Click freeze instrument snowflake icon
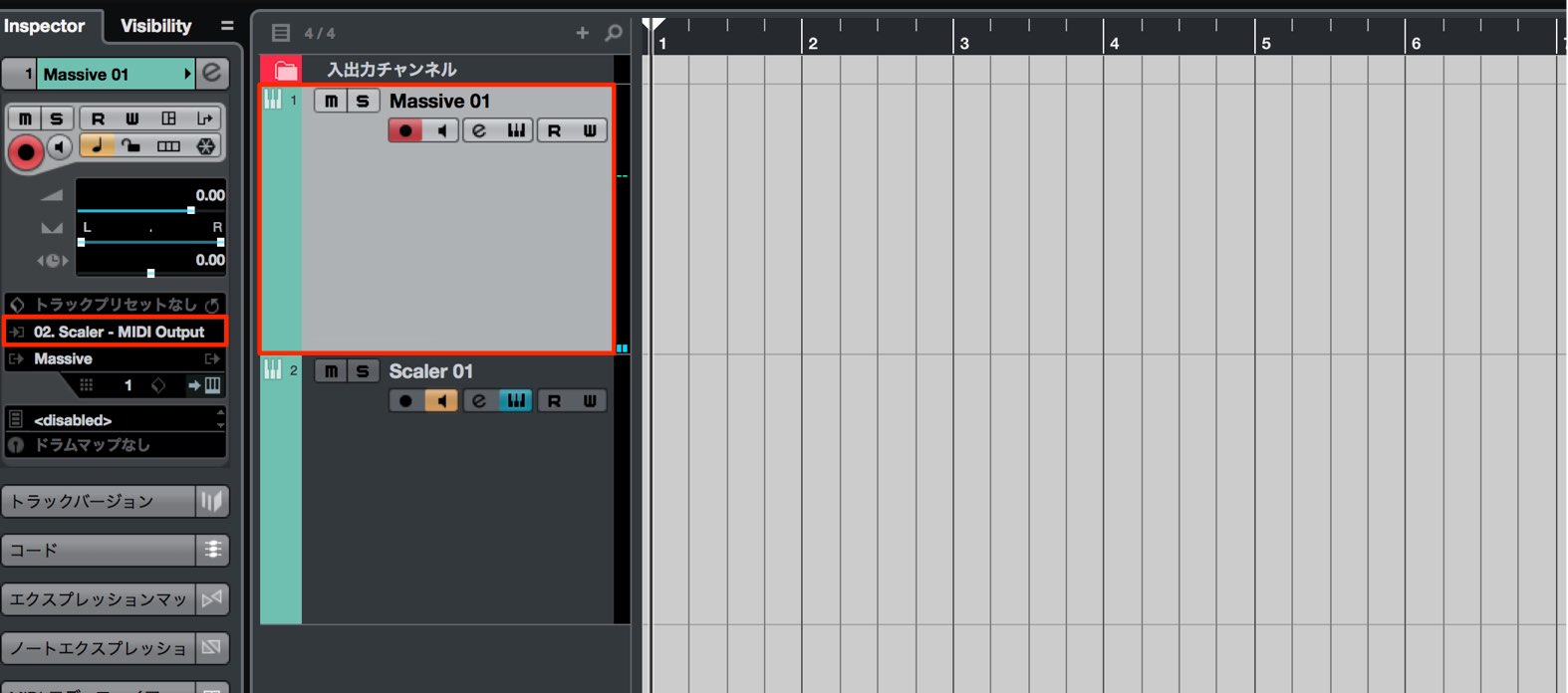Viewport: 1568px width, 693px height. pyautogui.click(x=205, y=146)
